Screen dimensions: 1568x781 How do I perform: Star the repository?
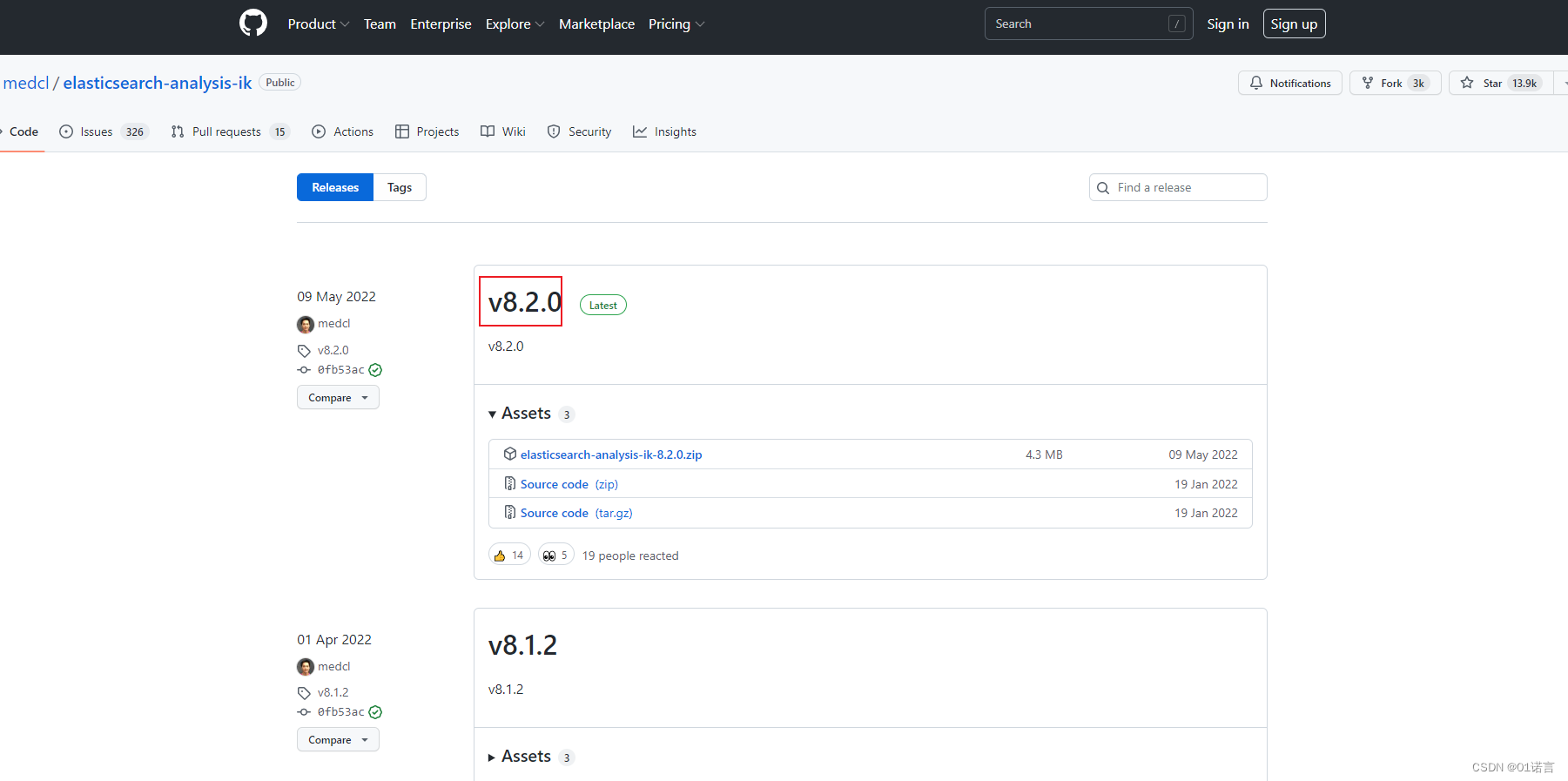1502,83
